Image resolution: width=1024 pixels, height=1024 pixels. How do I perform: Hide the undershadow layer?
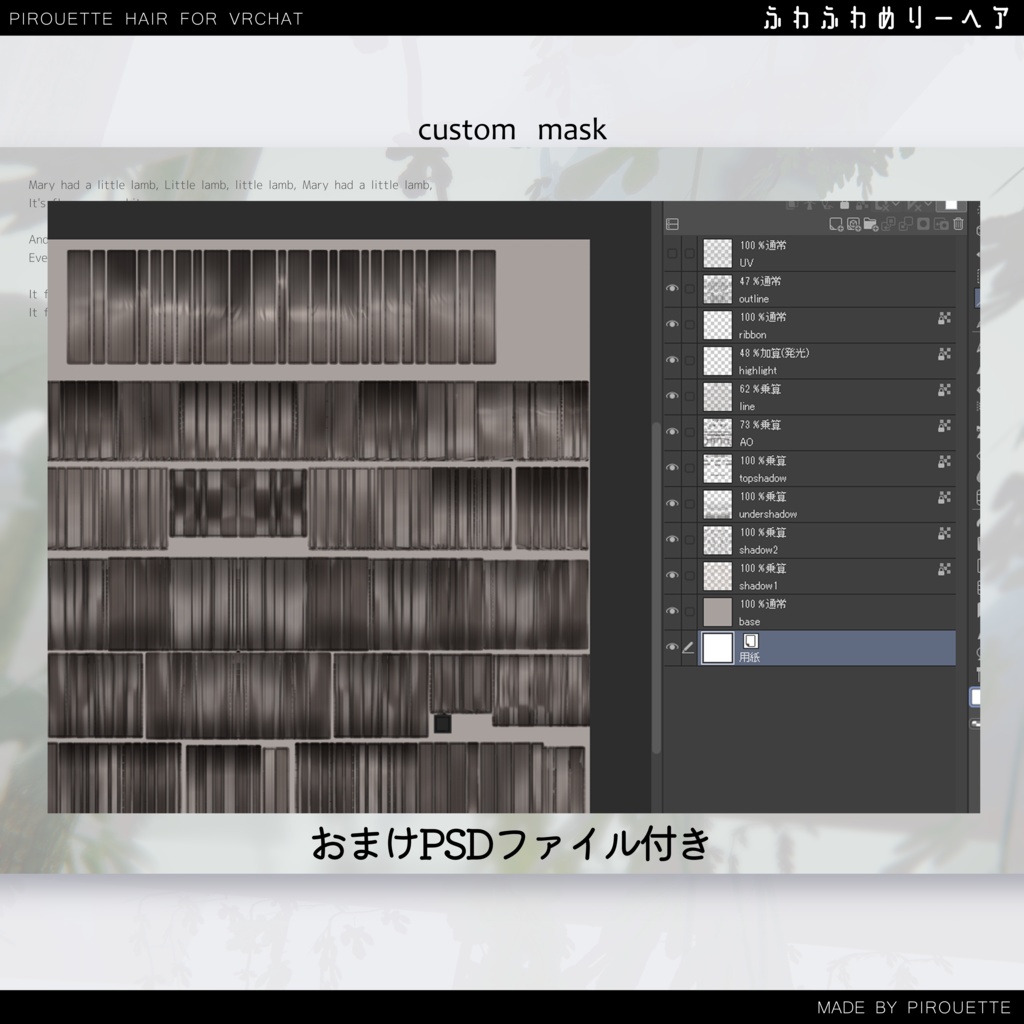(x=672, y=504)
